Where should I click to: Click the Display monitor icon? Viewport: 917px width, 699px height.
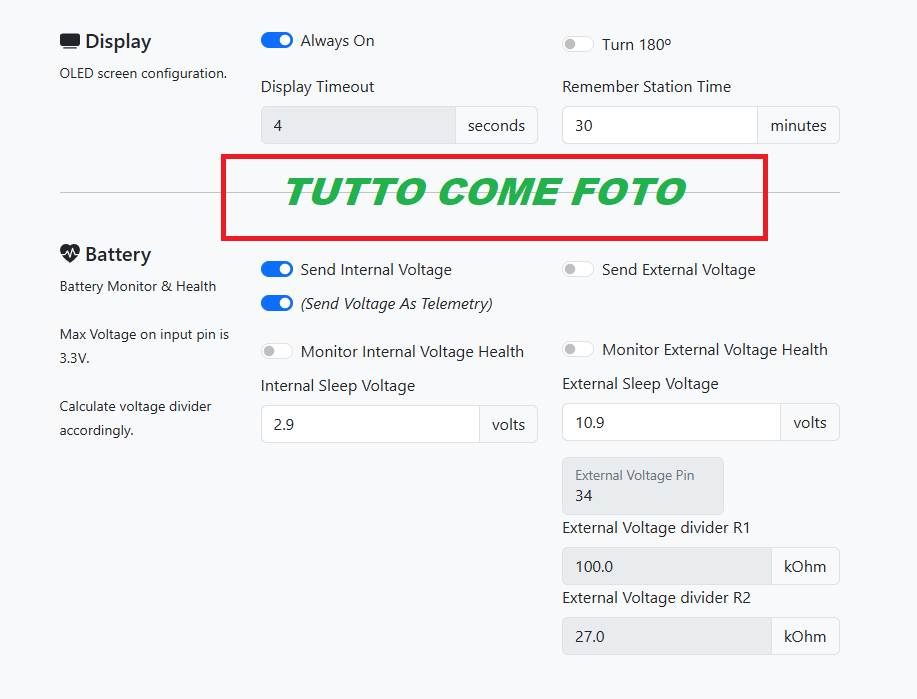tap(70, 42)
